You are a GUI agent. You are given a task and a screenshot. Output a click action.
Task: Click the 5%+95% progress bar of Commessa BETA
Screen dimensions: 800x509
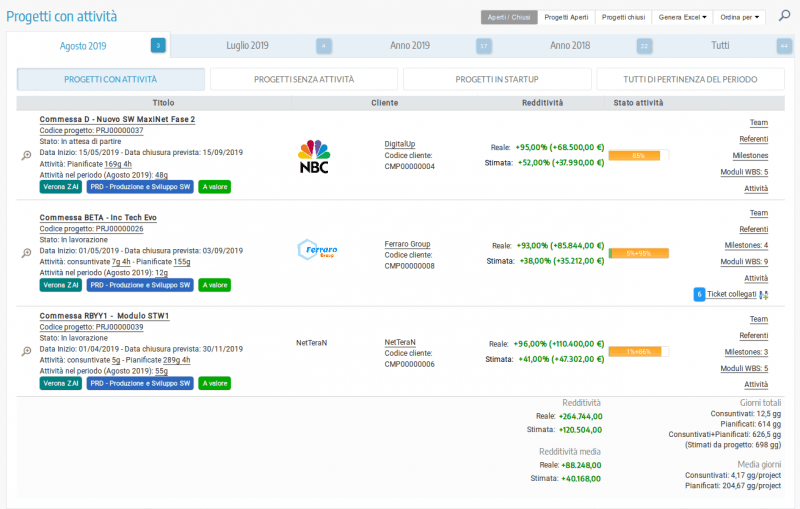(x=638, y=253)
